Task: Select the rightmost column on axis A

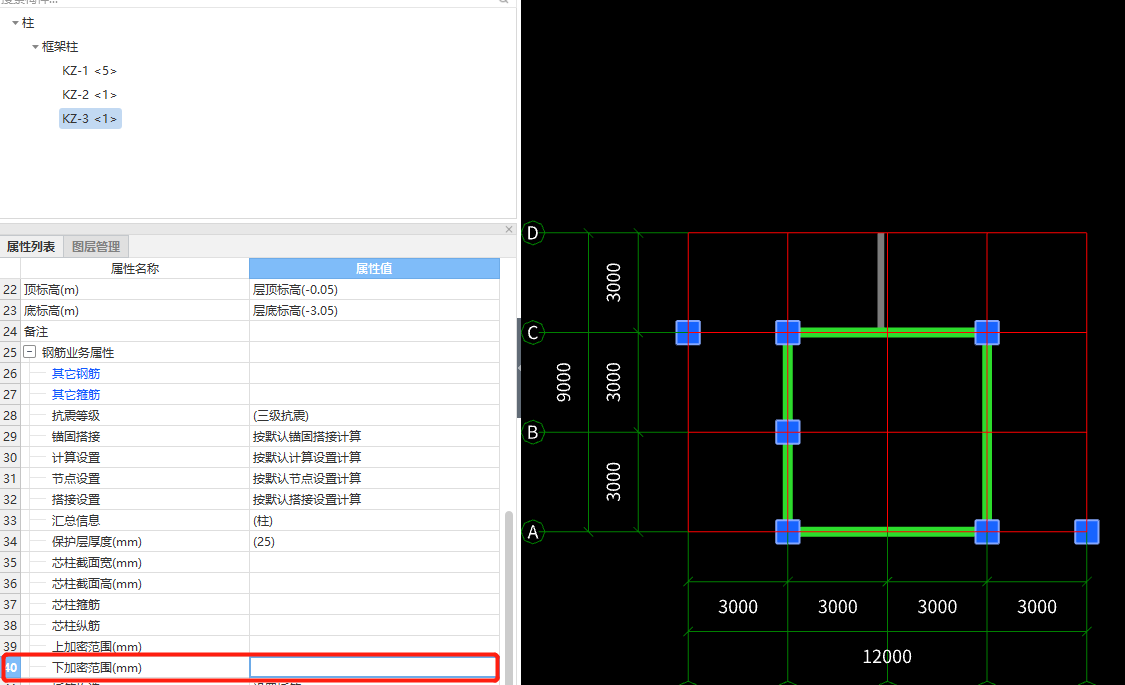Action: pyautogui.click(x=1087, y=532)
